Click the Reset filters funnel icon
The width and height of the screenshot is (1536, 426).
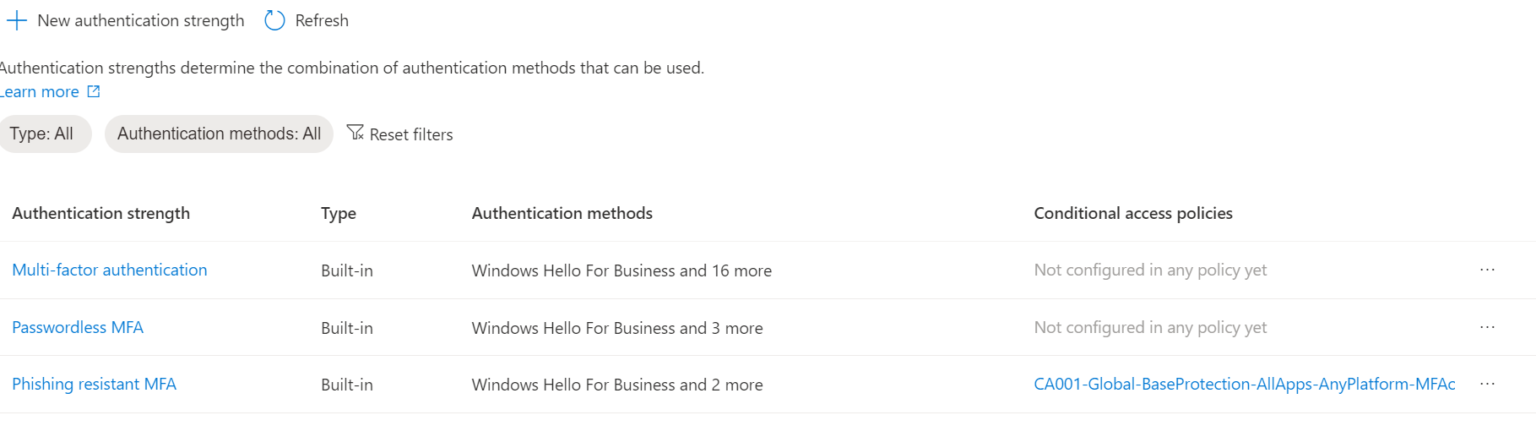pyautogui.click(x=355, y=133)
